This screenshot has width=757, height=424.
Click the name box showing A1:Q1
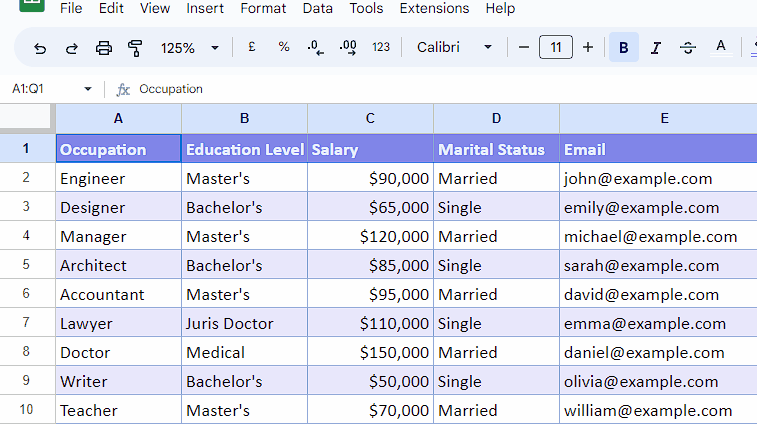click(28, 89)
